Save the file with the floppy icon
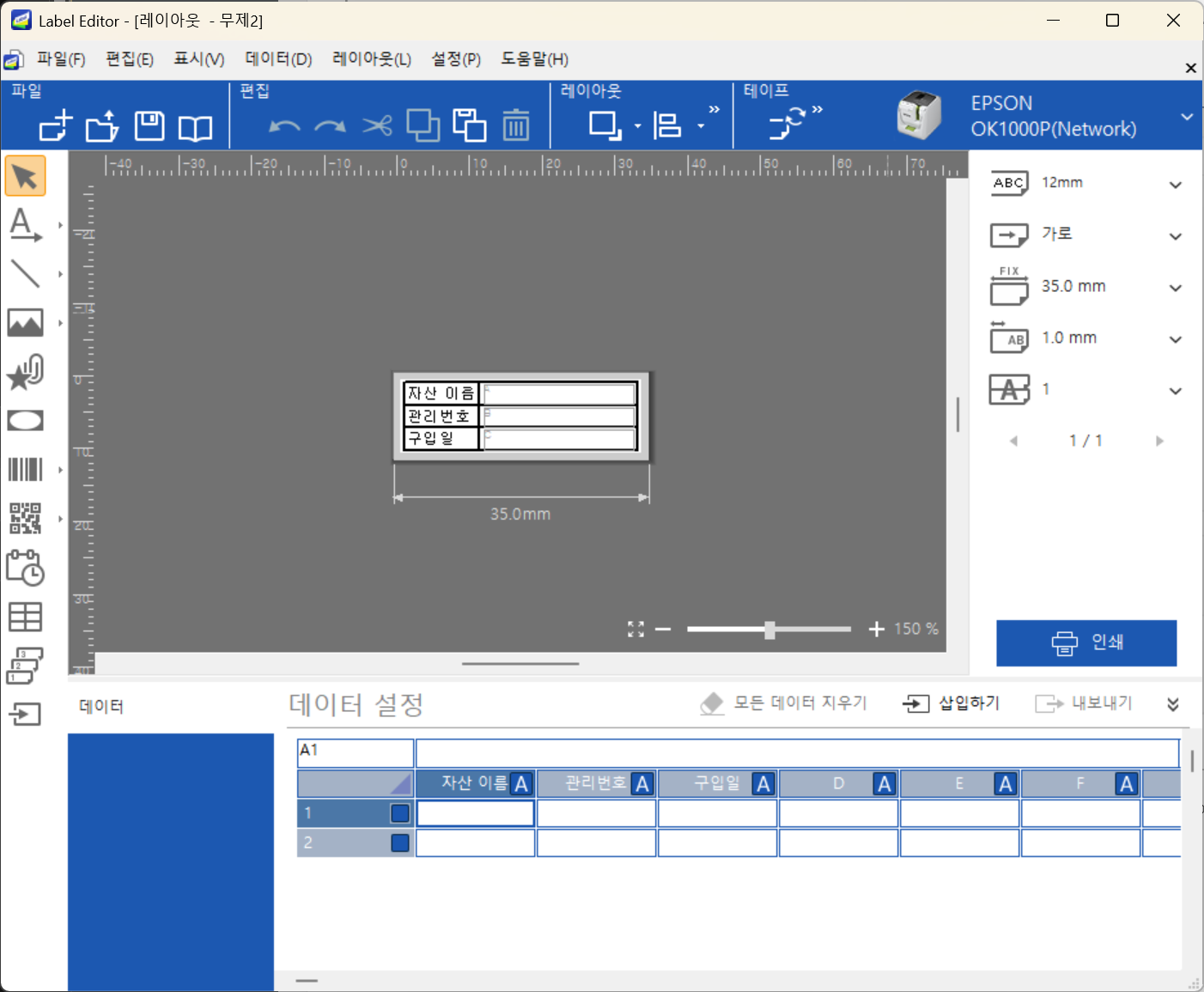The image size is (1204, 992). click(149, 125)
